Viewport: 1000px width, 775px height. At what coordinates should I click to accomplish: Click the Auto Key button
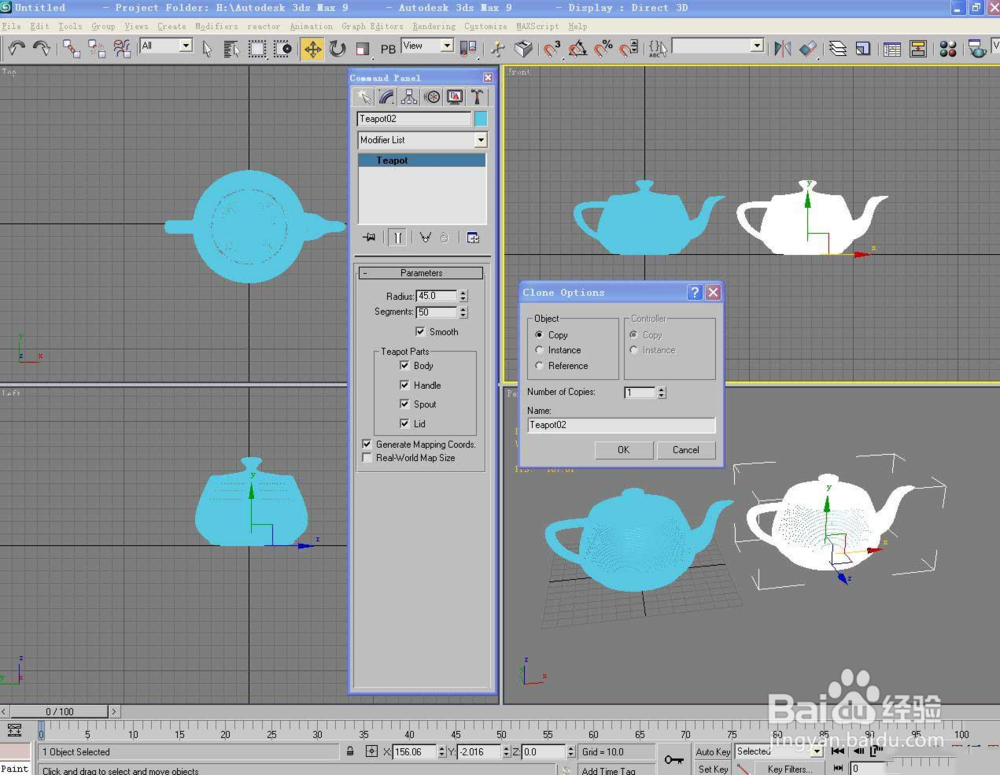point(712,752)
